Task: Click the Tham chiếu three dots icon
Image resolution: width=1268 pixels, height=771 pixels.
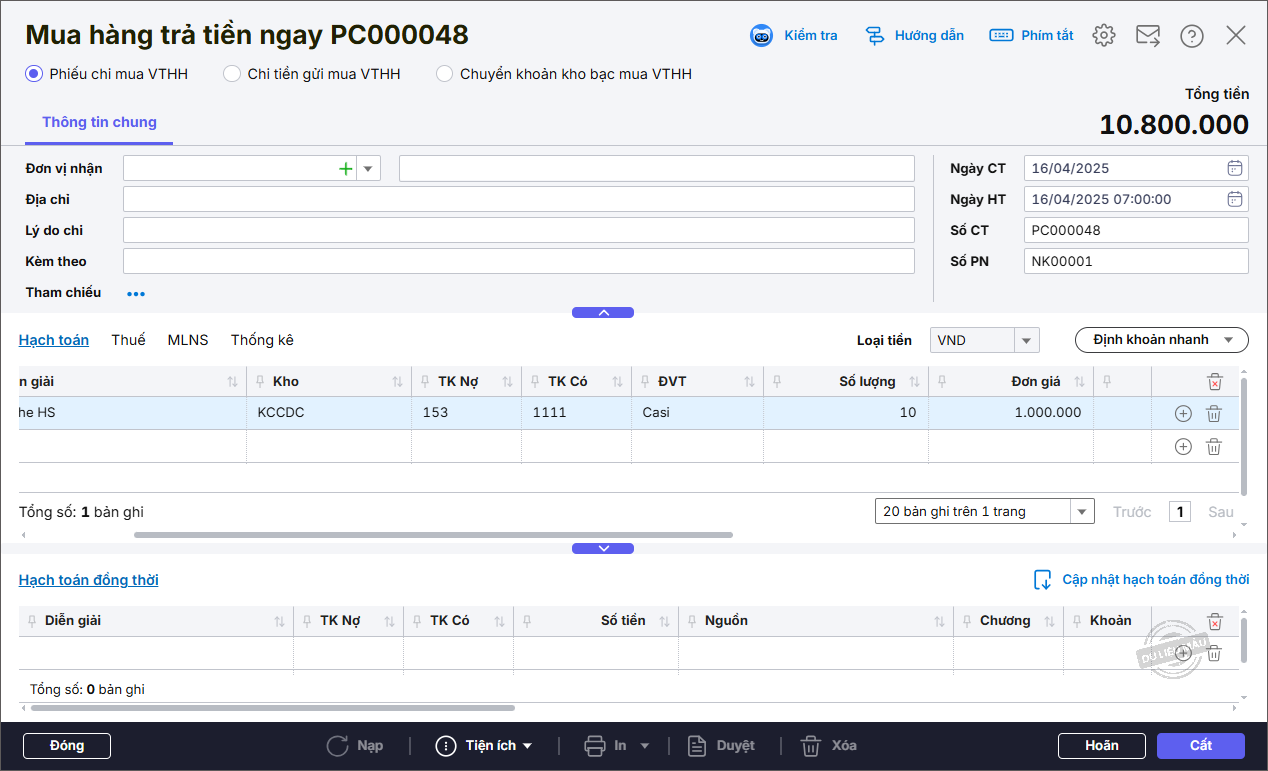Action: point(136,294)
